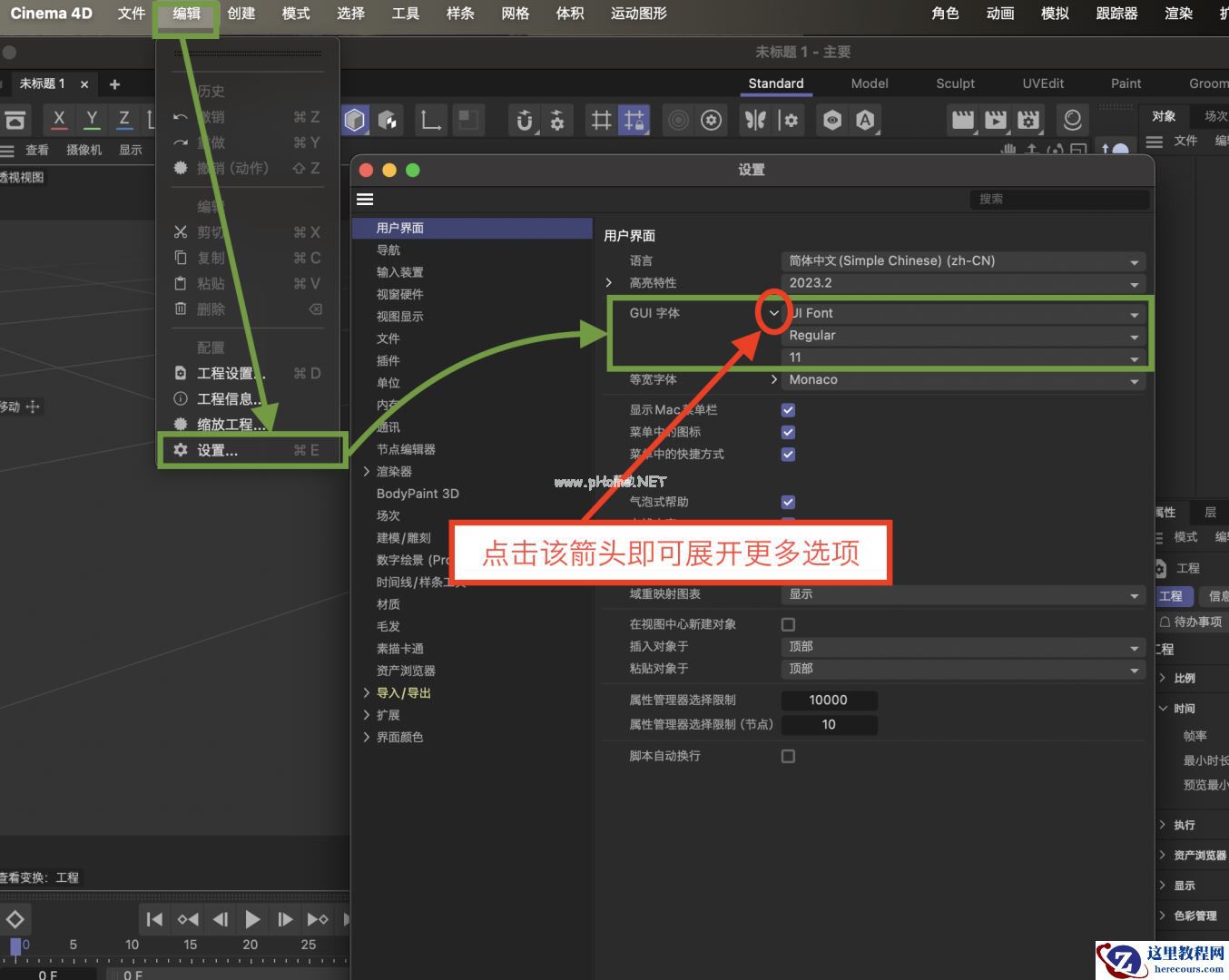1229x980 pixels.
Task: Close the 未标题 1 document tab
Action: click(x=84, y=84)
